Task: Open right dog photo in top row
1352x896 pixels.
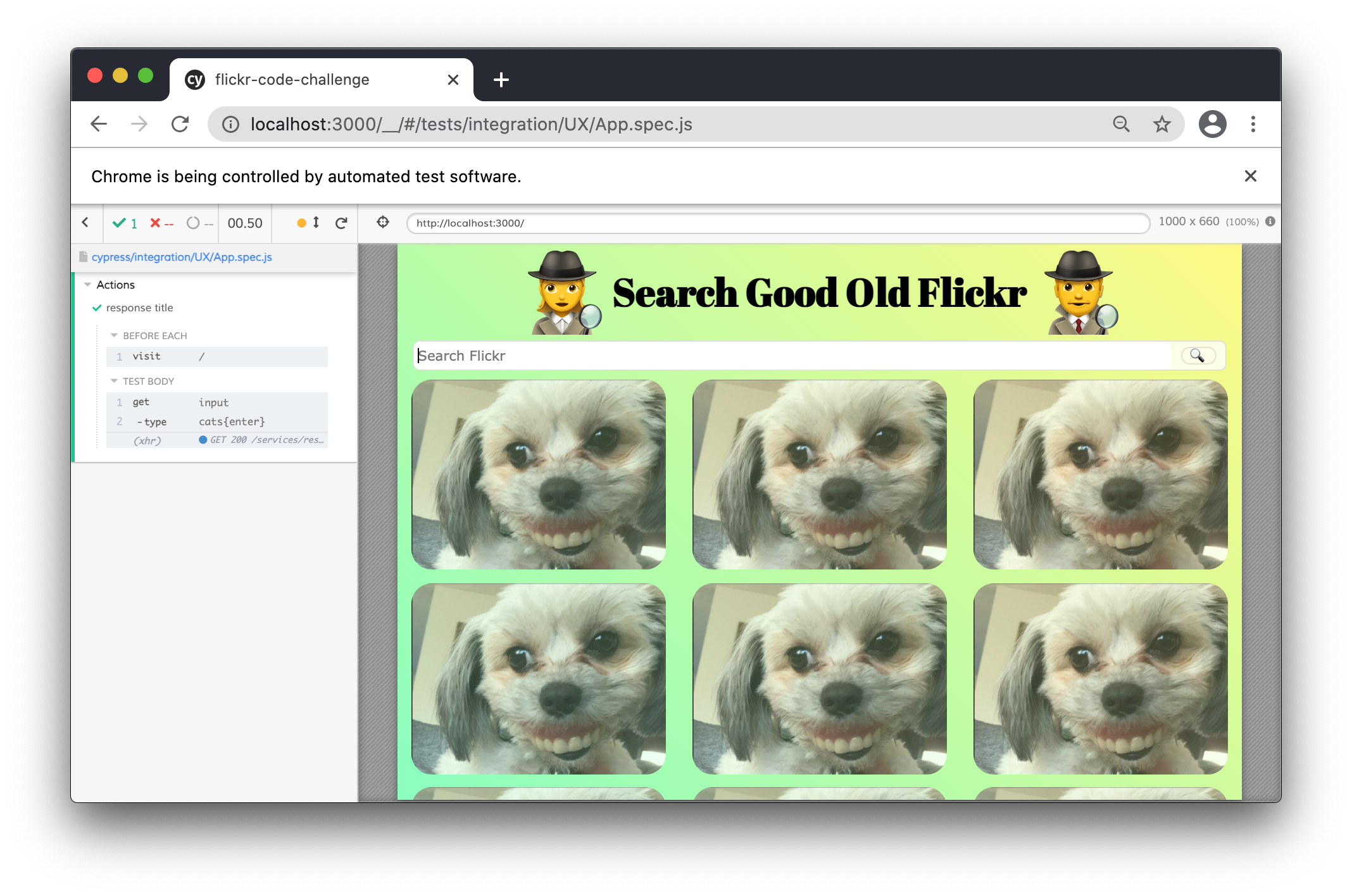Action: tap(1101, 475)
